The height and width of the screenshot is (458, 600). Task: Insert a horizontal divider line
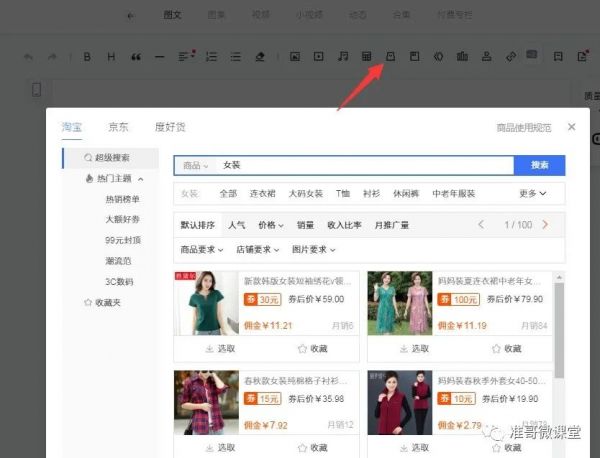point(160,57)
